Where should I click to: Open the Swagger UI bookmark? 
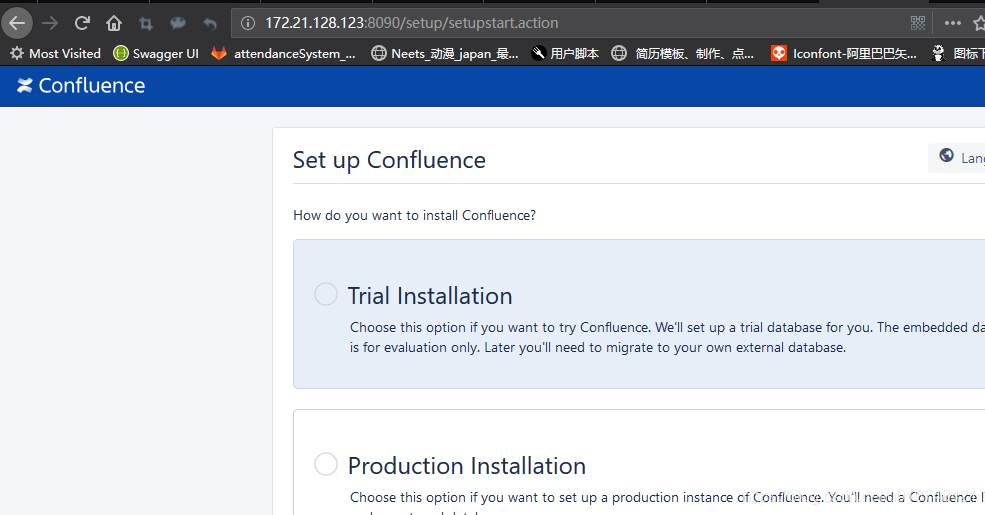156,53
